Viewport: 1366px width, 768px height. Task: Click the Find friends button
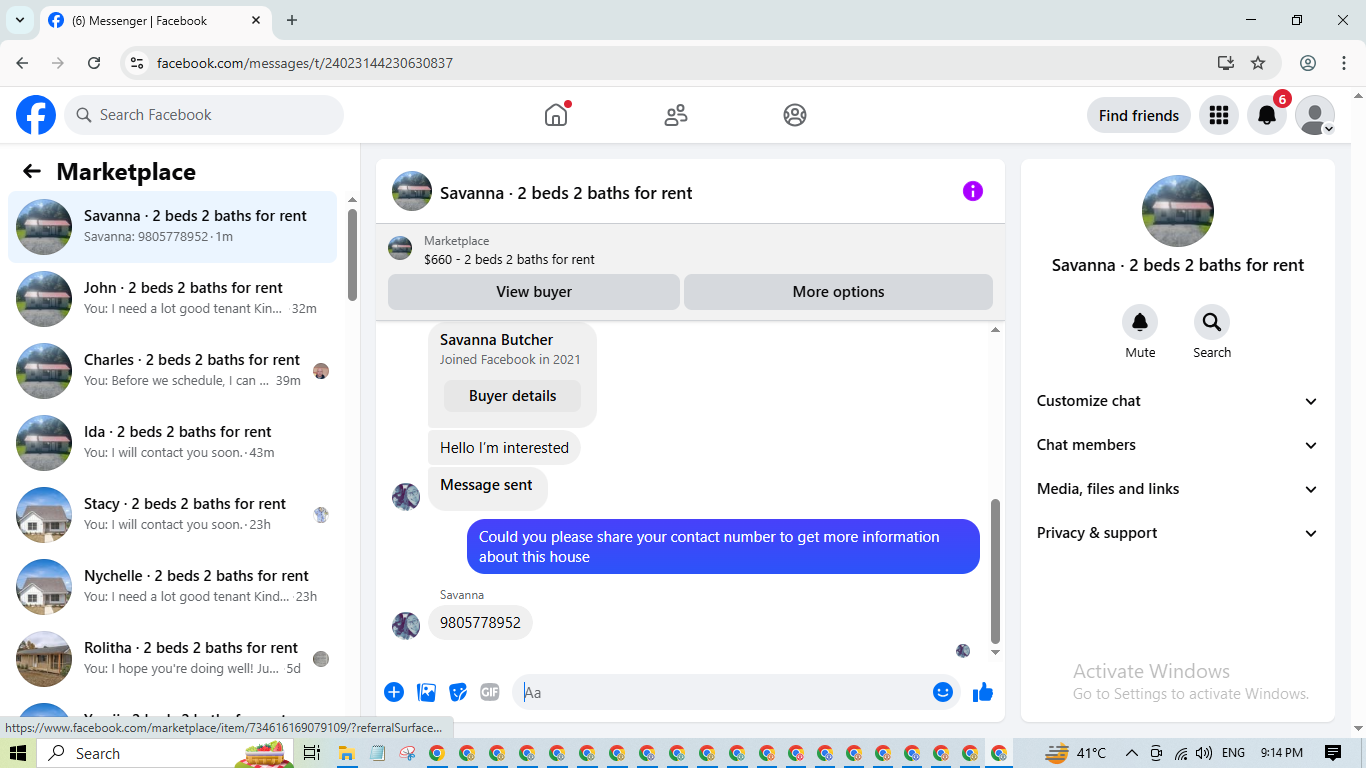pos(1138,115)
